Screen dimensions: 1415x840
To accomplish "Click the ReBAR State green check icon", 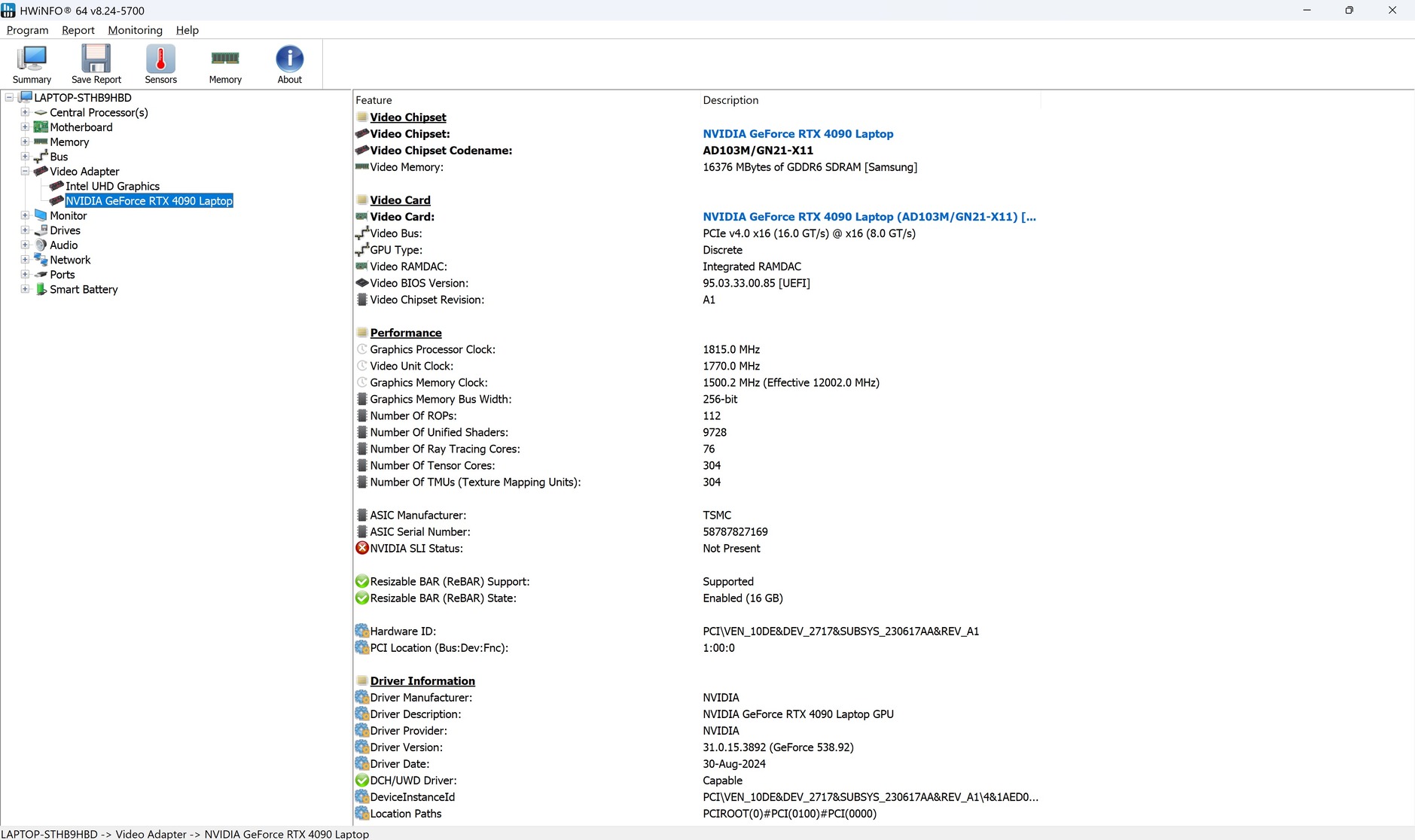I will click(x=362, y=598).
